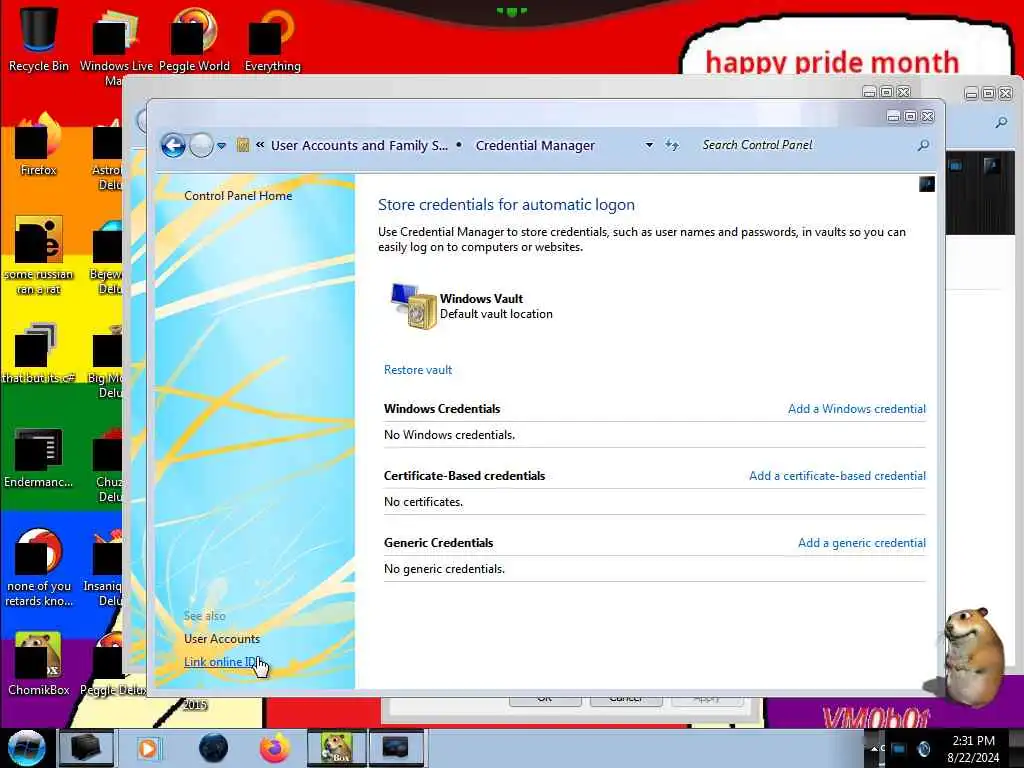Image resolution: width=1024 pixels, height=768 pixels.
Task: Click the Restore vault link
Action: [x=418, y=370]
